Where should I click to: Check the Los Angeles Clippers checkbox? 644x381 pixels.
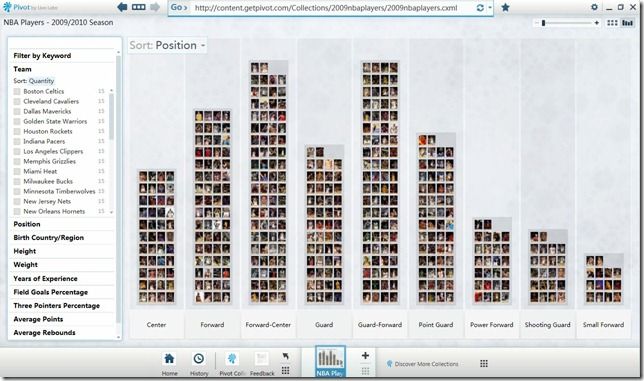[17, 151]
